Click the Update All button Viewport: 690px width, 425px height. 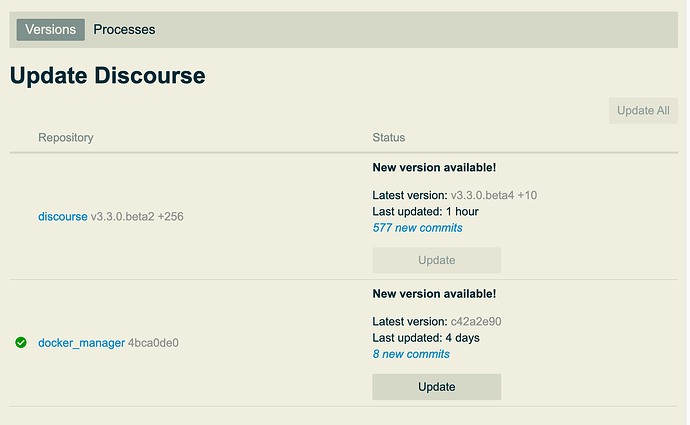tap(643, 110)
